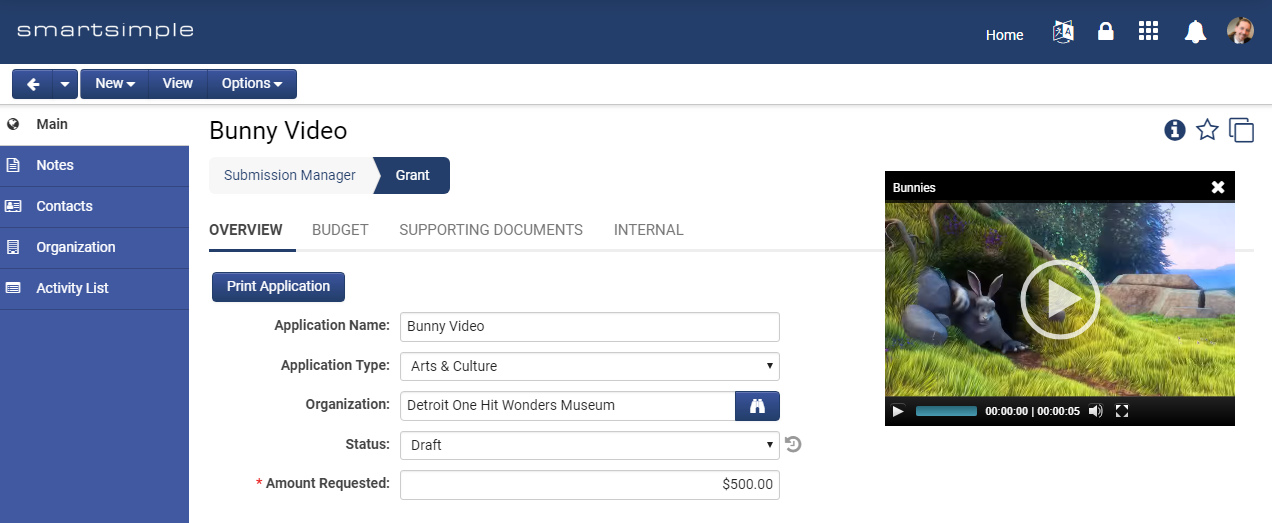Click the Submission Manager breadcrumb
Screen dimensions: 1272x523
(x=290, y=175)
